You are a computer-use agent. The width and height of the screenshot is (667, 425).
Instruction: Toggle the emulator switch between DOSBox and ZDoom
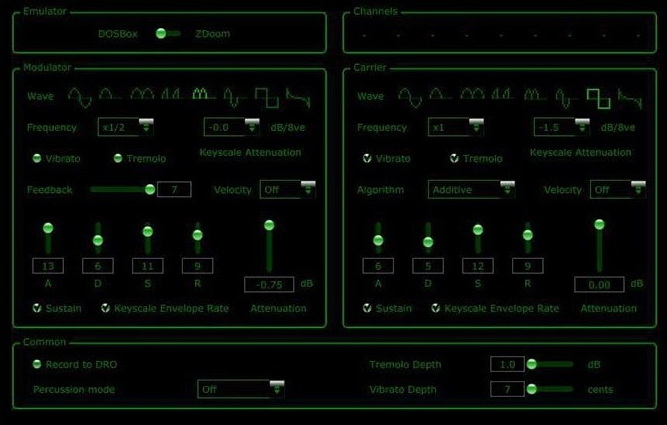[166, 34]
